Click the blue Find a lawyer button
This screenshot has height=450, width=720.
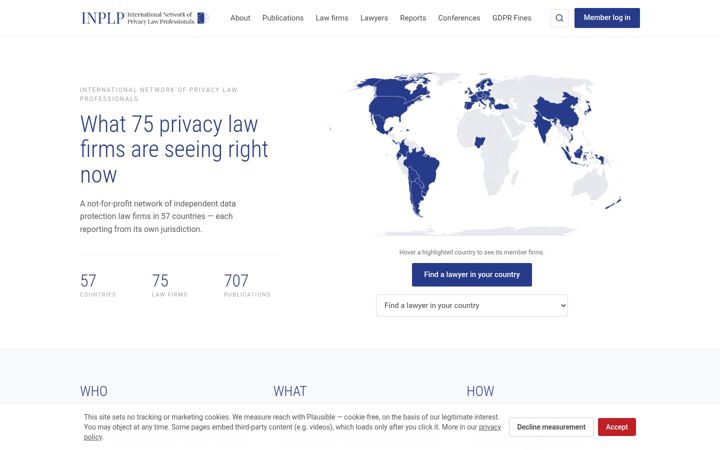(472, 275)
